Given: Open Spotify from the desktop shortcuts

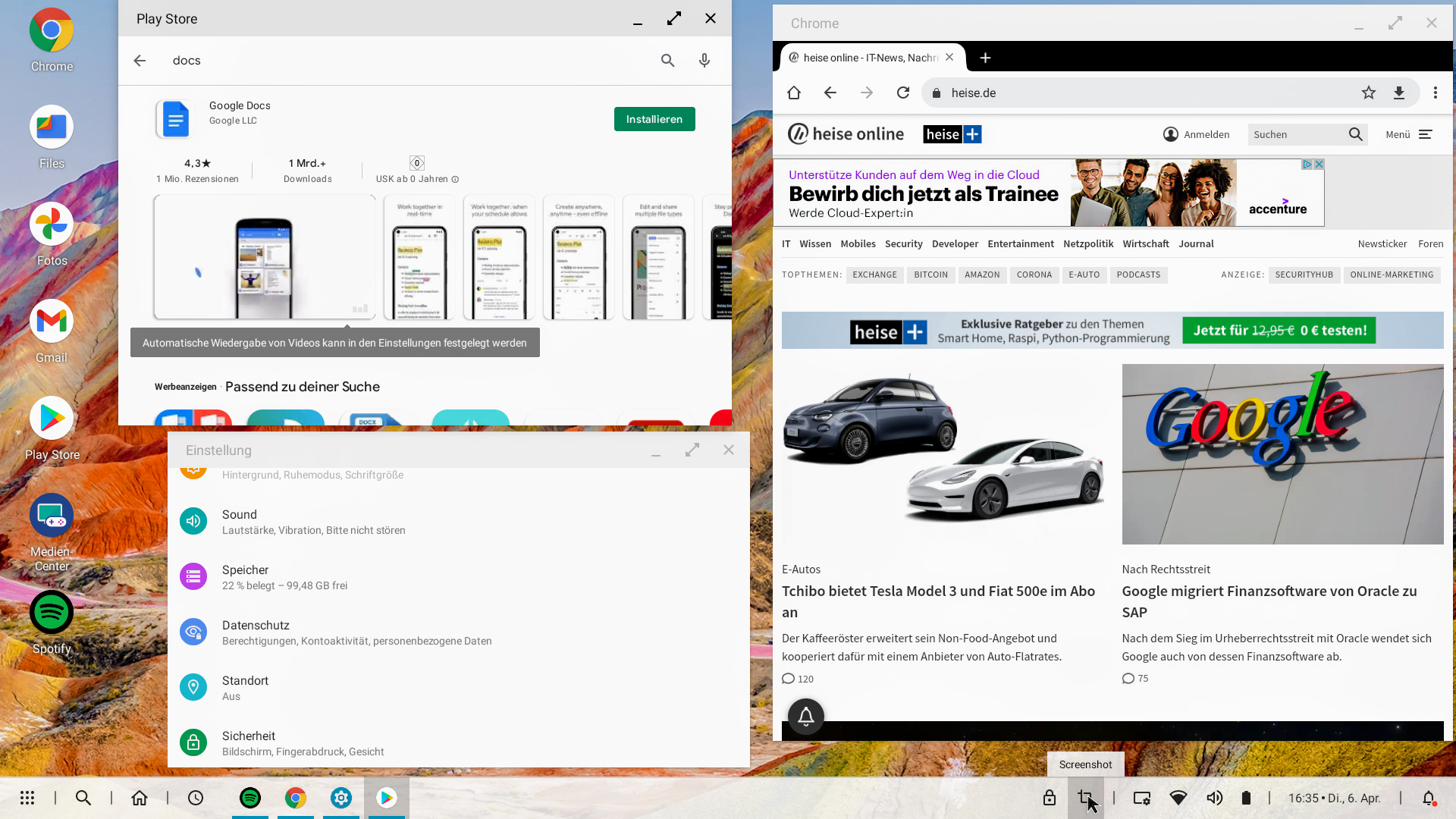Looking at the screenshot, I should pyautogui.click(x=52, y=612).
